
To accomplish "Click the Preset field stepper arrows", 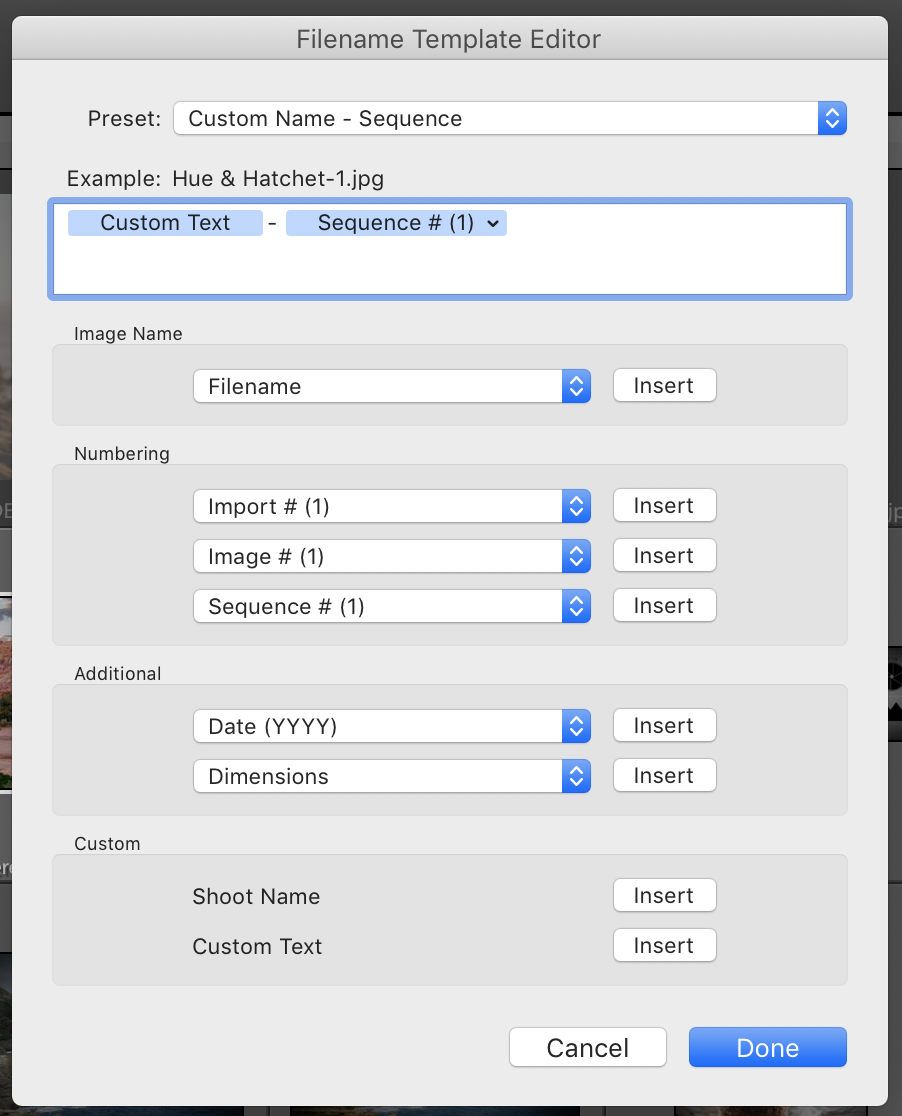I will (x=832, y=118).
